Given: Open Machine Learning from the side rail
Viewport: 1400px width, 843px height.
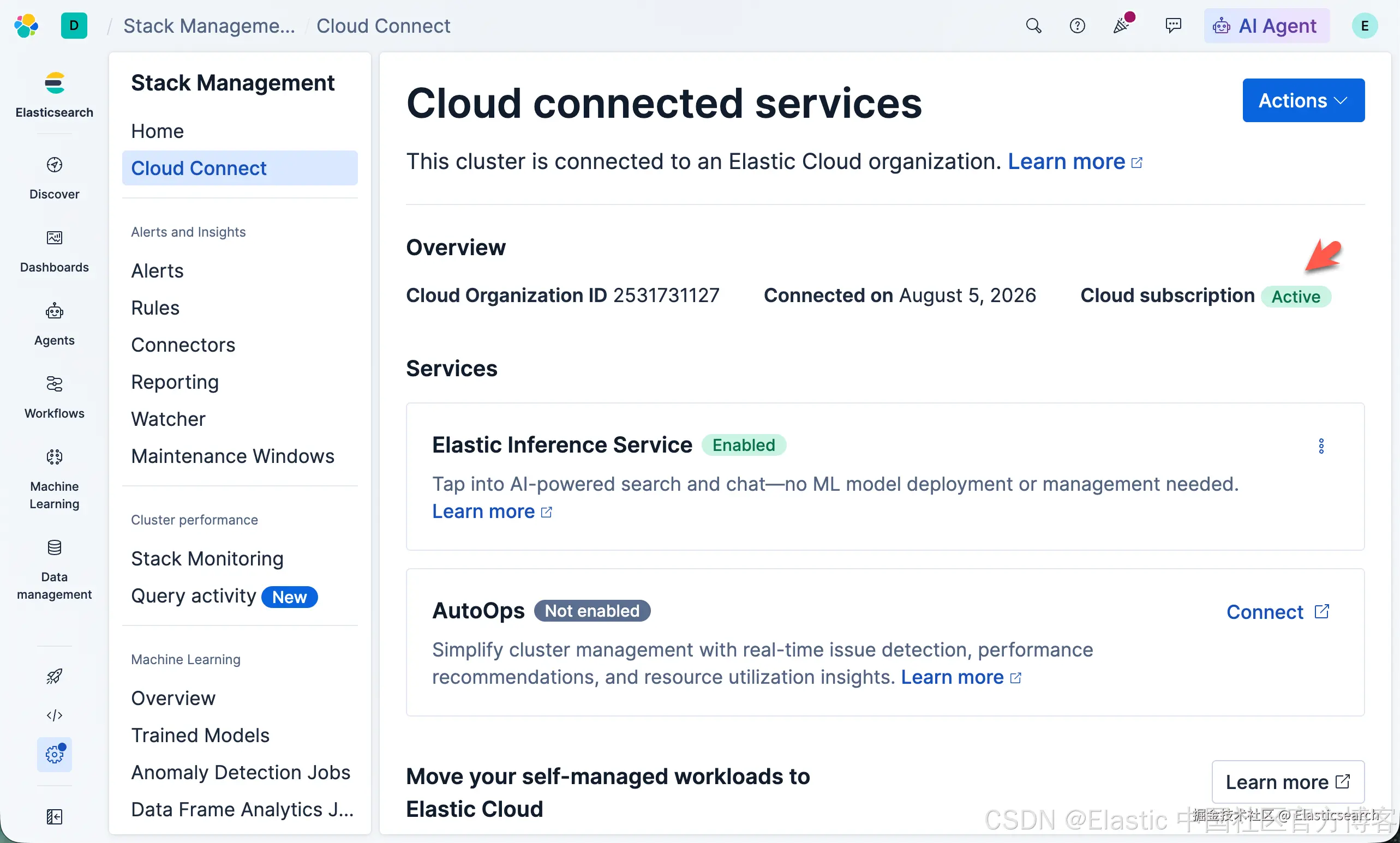Looking at the screenshot, I should coord(55,479).
